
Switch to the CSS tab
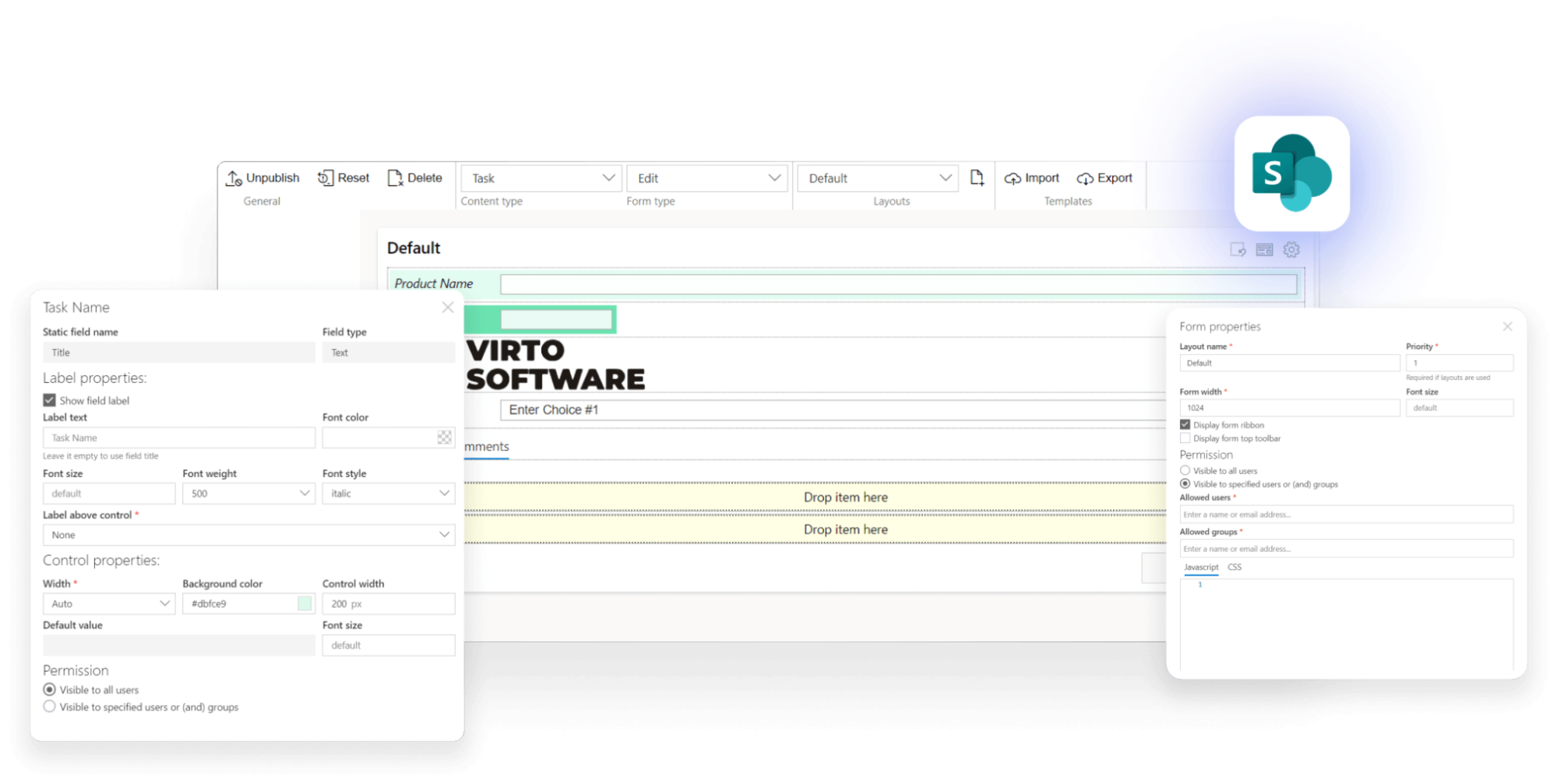[x=1235, y=568]
